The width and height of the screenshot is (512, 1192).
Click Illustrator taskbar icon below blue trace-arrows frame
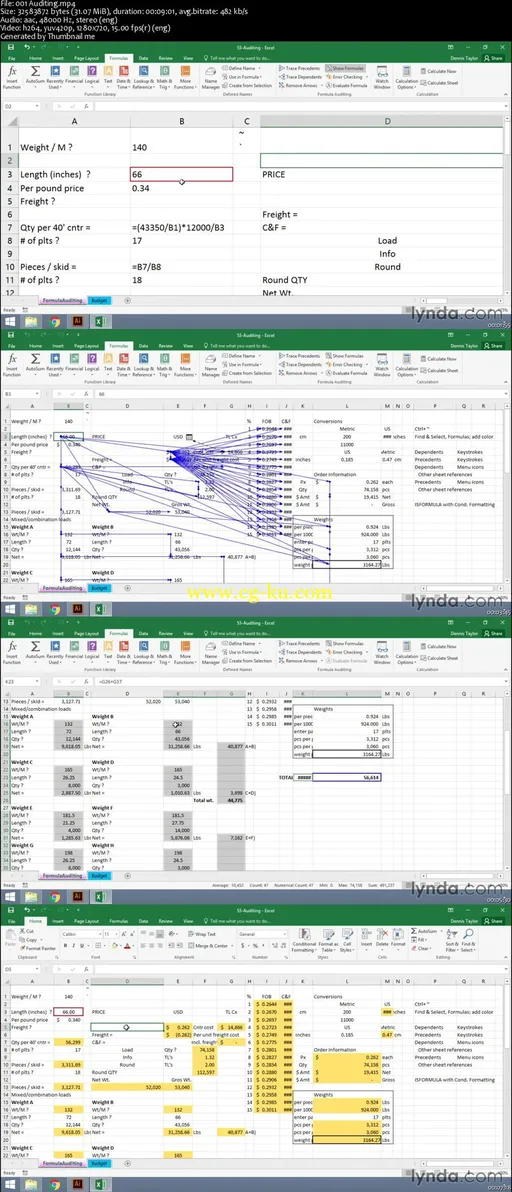pos(77,609)
